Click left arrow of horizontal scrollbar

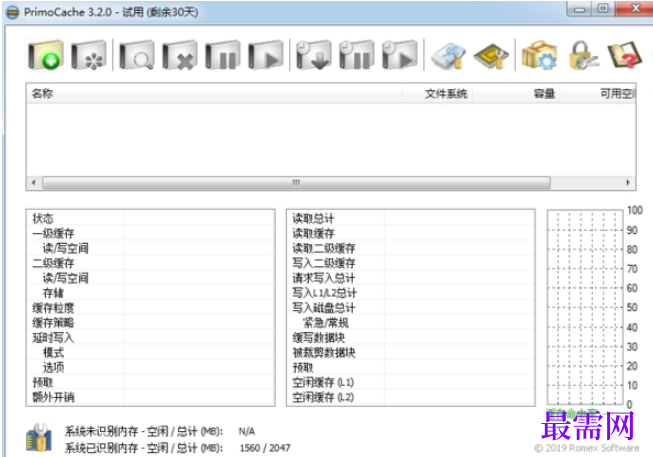(x=34, y=182)
